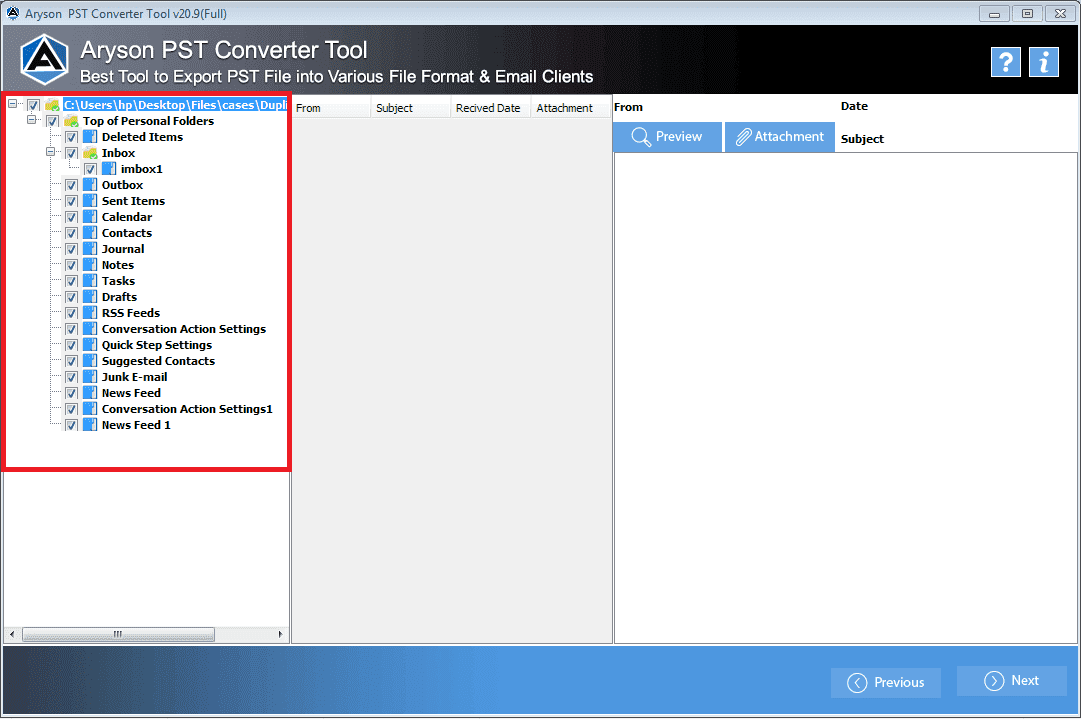Open the Help question mark icon
This screenshot has height=719, width=1081.
pos(1005,63)
